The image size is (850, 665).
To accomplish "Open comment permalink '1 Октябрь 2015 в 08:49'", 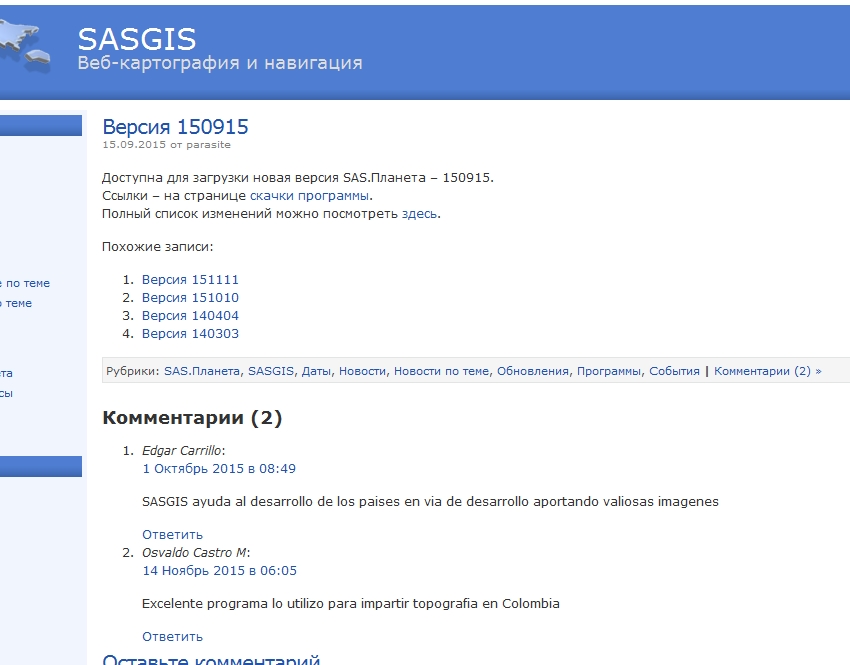I will click(x=219, y=469).
